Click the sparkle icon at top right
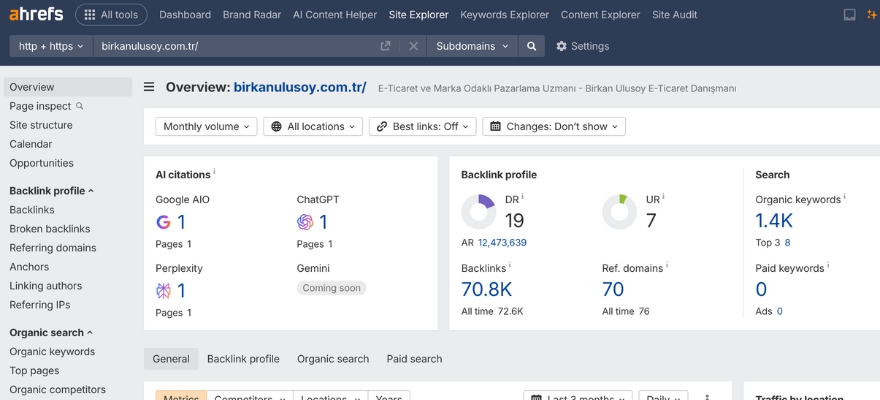 coord(873,15)
